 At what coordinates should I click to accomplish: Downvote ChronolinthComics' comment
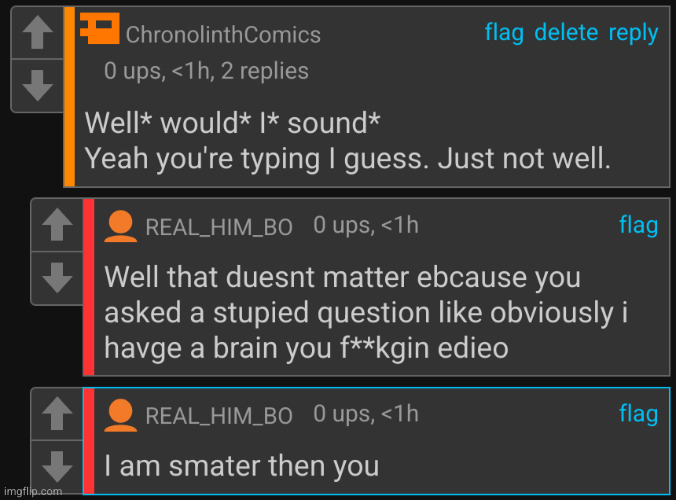(x=38, y=85)
